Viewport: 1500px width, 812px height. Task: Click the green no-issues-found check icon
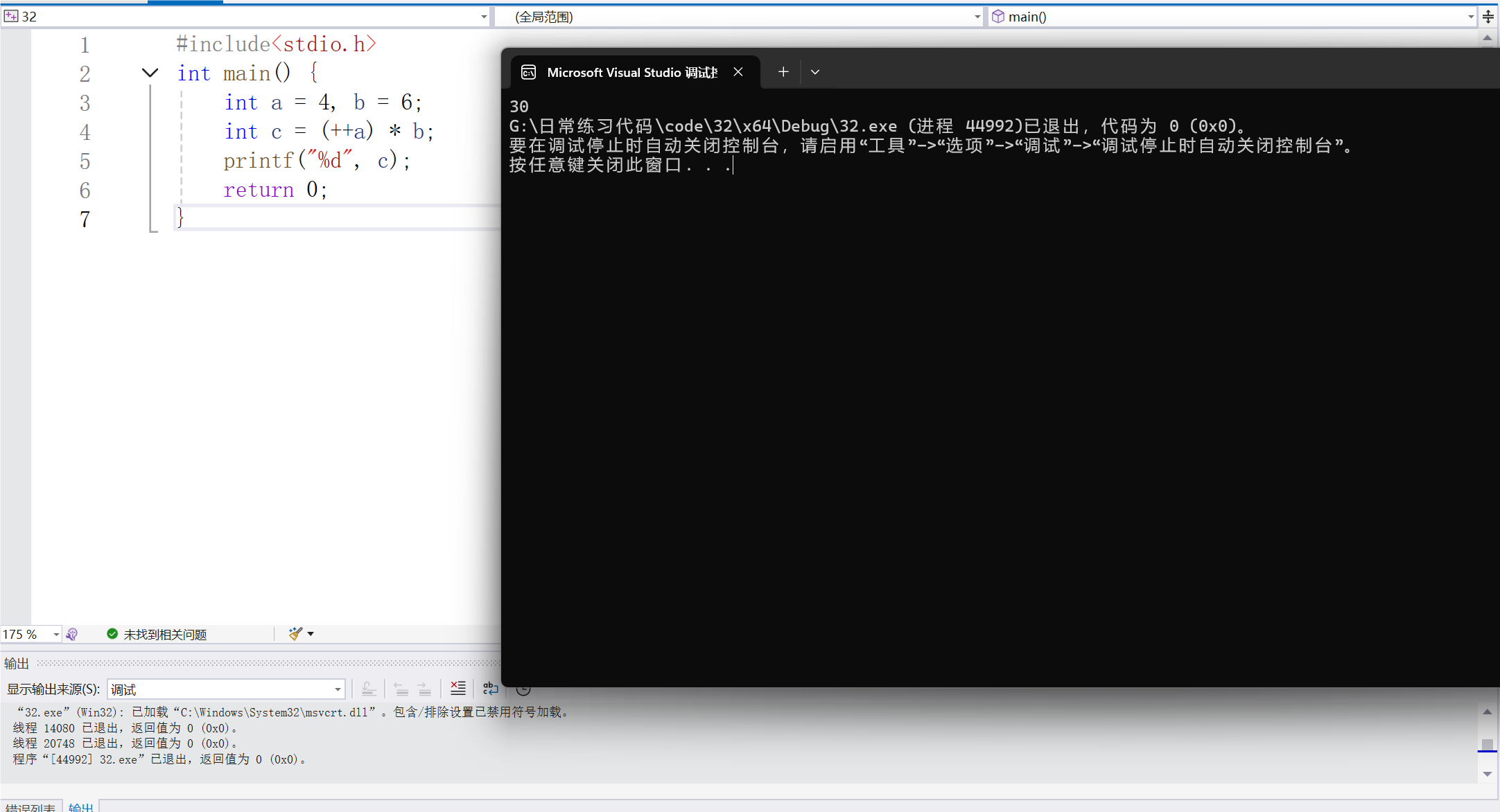coord(112,634)
